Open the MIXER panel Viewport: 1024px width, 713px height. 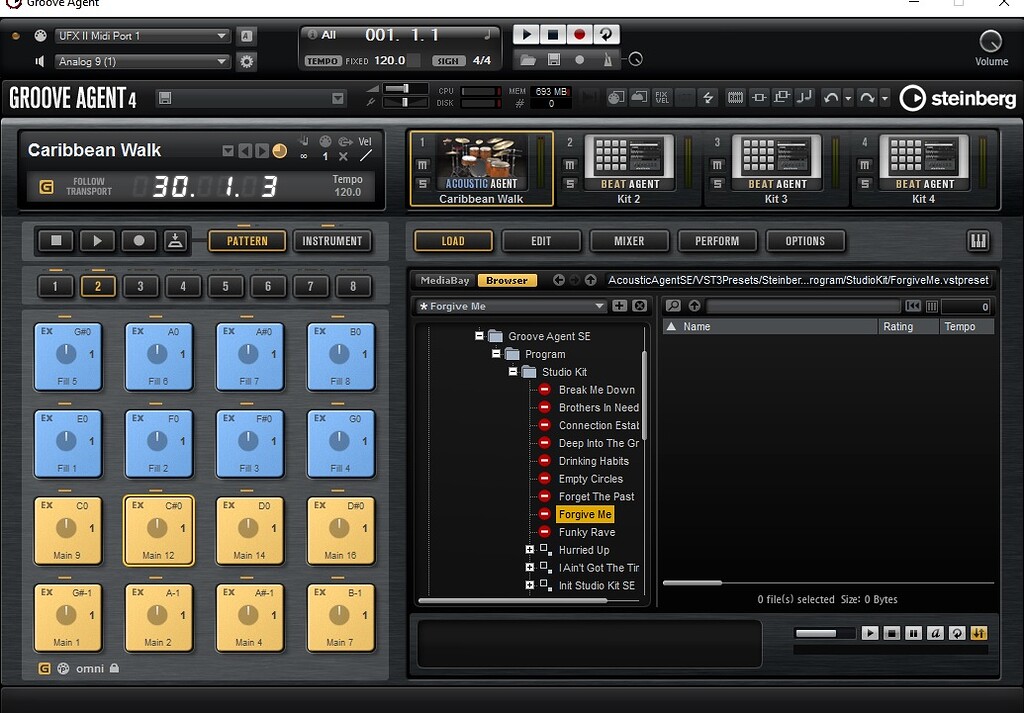point(629,240)
